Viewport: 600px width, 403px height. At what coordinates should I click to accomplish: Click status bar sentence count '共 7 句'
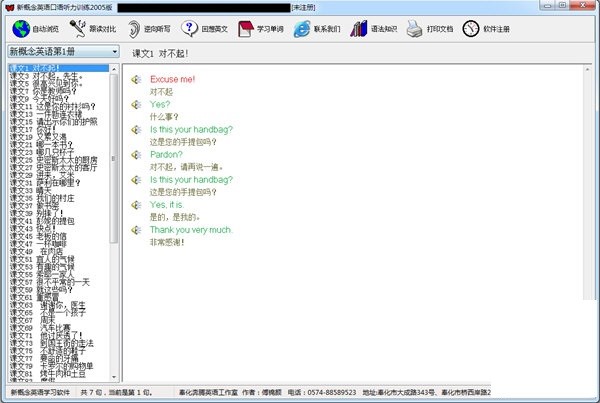click(x=91, y=392)
